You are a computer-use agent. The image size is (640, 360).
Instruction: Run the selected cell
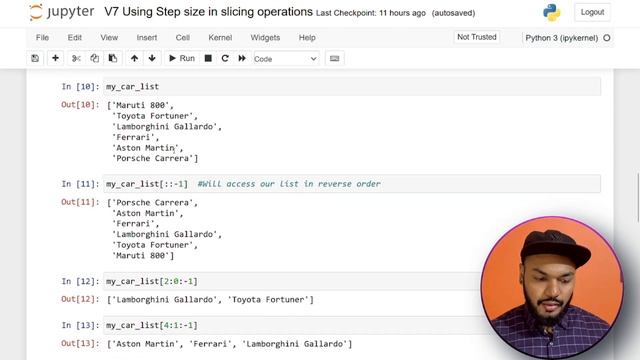click(x=182, y=58)
